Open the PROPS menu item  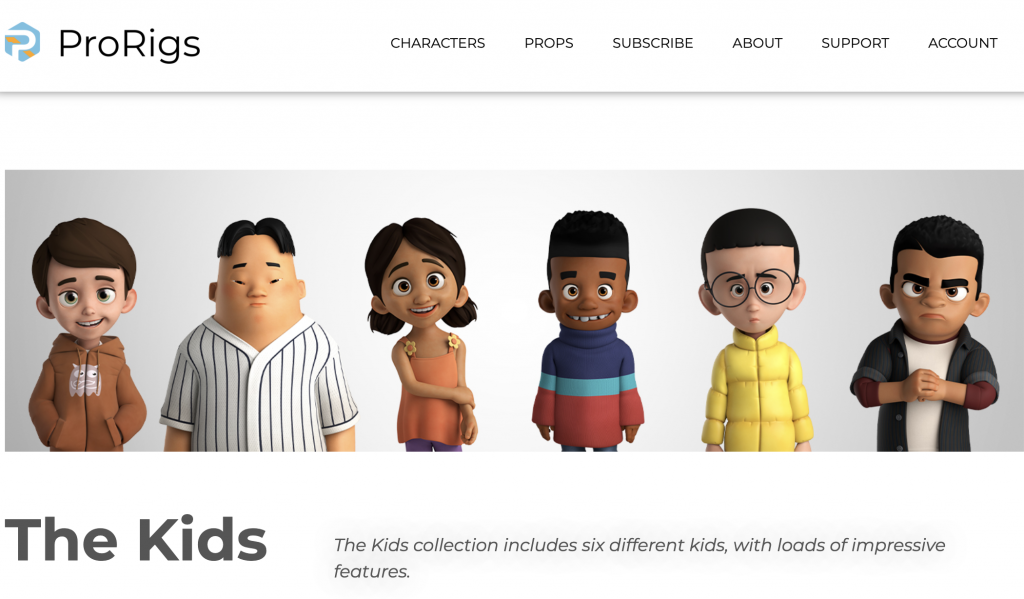pyautogui.click(x=549, y=43)
